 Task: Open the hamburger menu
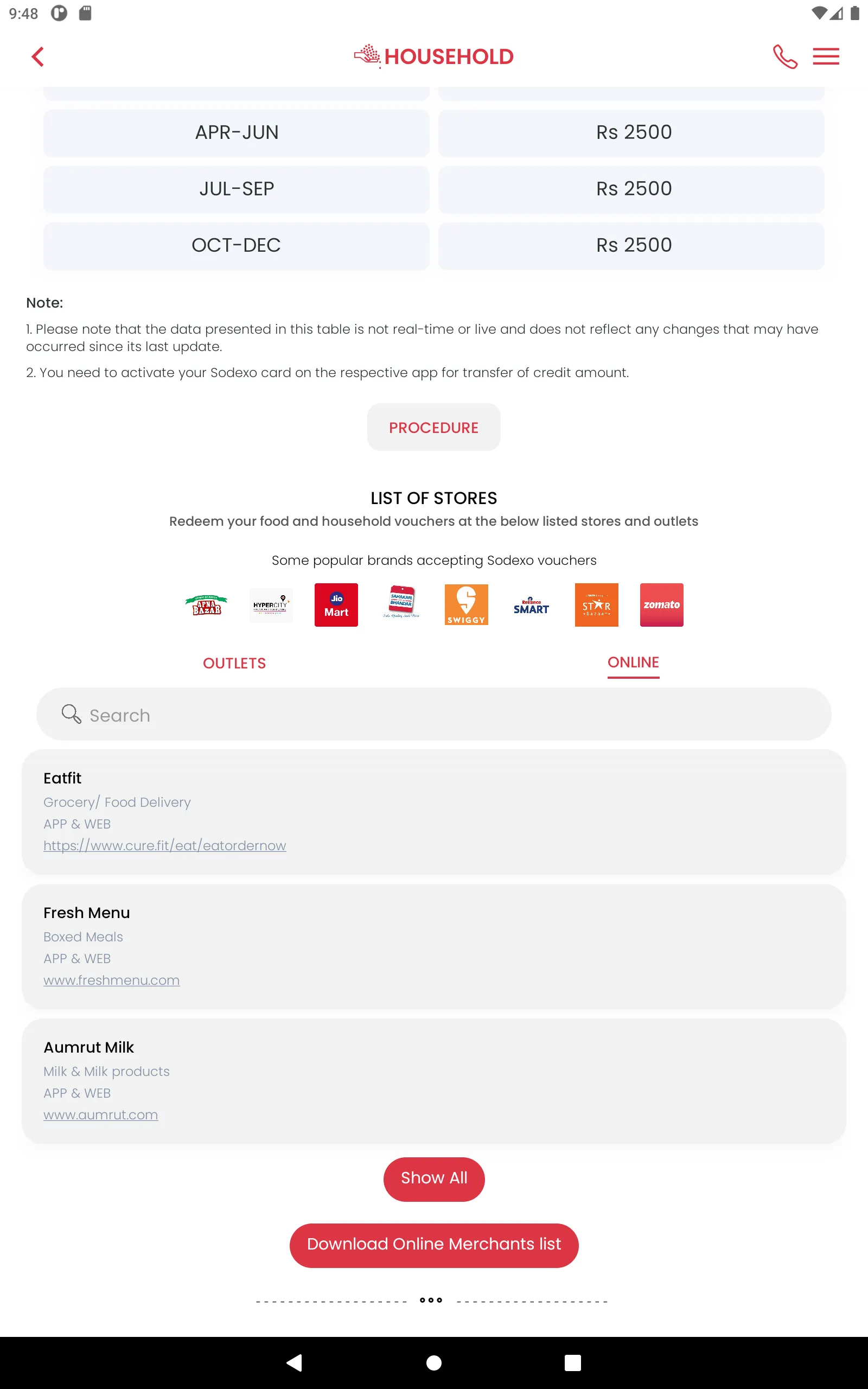pos(826,56)
